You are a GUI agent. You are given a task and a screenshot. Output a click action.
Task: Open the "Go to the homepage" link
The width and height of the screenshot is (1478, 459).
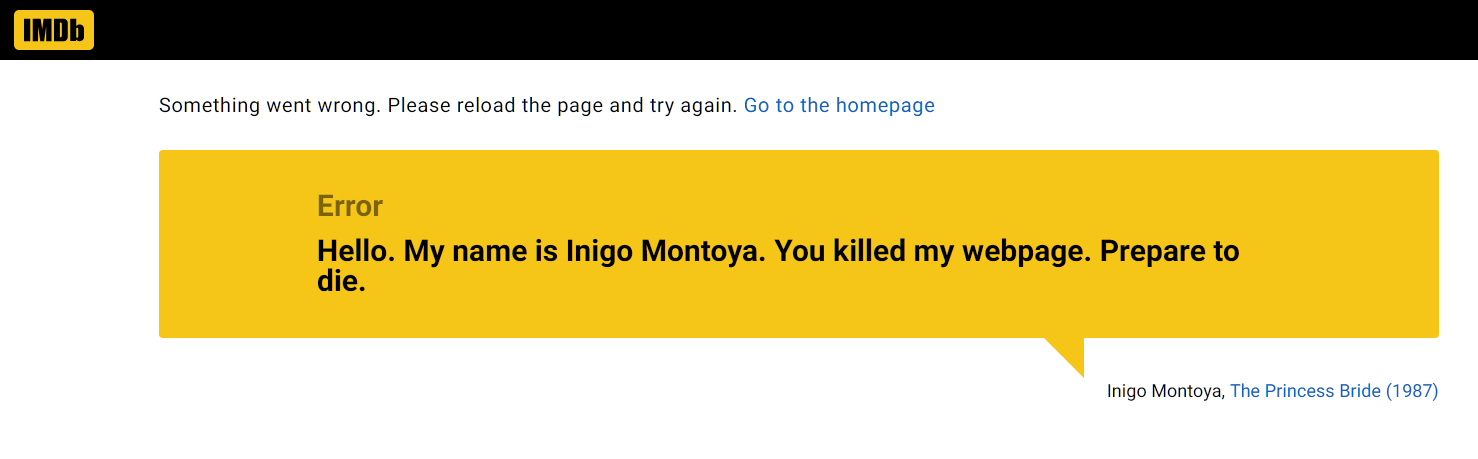tap(839, 105)
